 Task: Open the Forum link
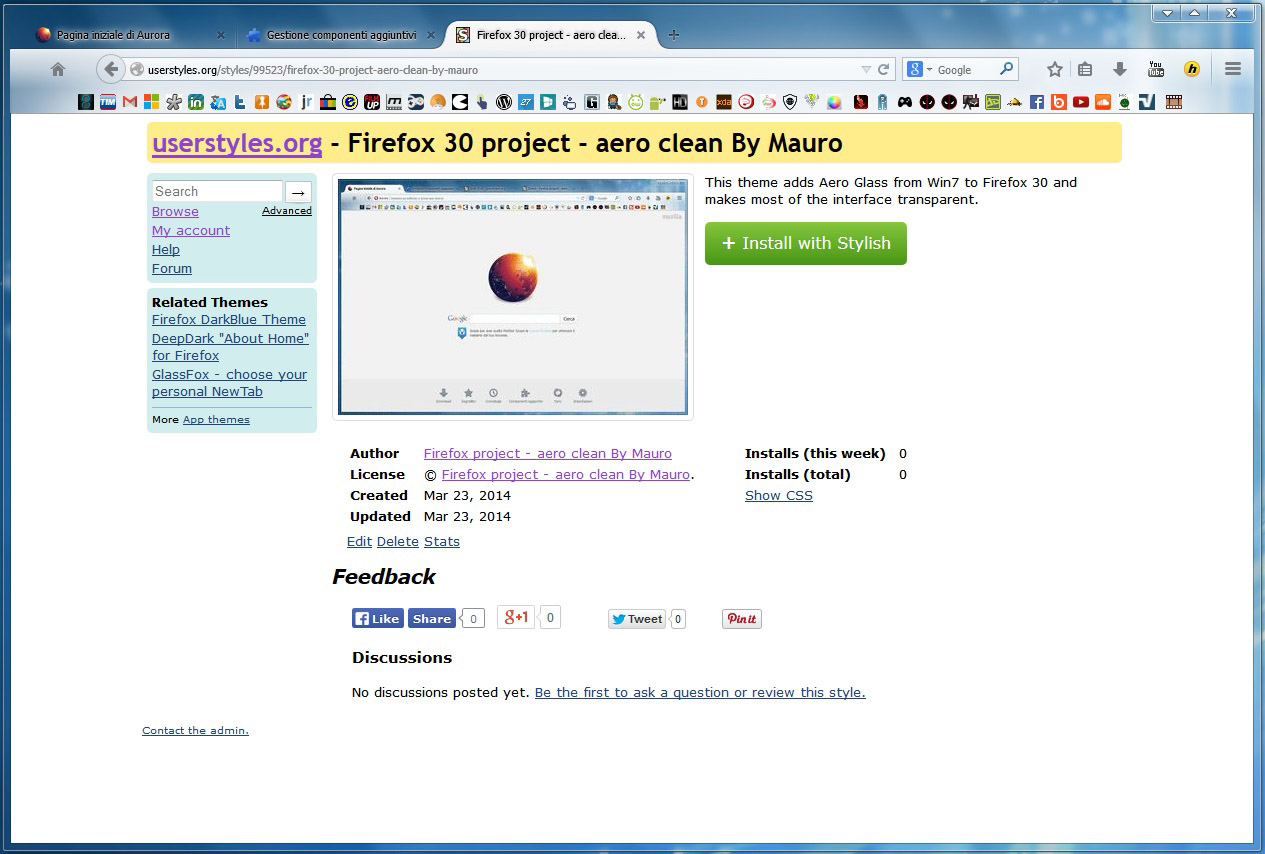click(172, 269)
